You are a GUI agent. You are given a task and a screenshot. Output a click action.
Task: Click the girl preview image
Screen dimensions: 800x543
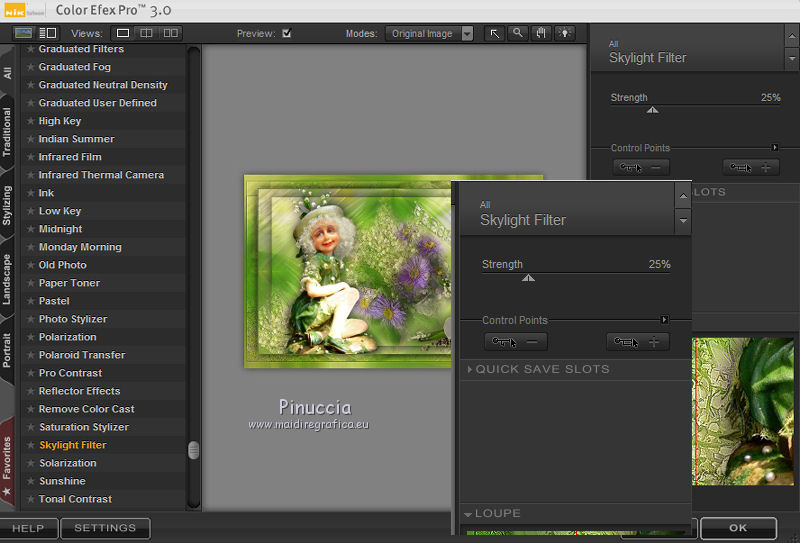pos(347,272)
